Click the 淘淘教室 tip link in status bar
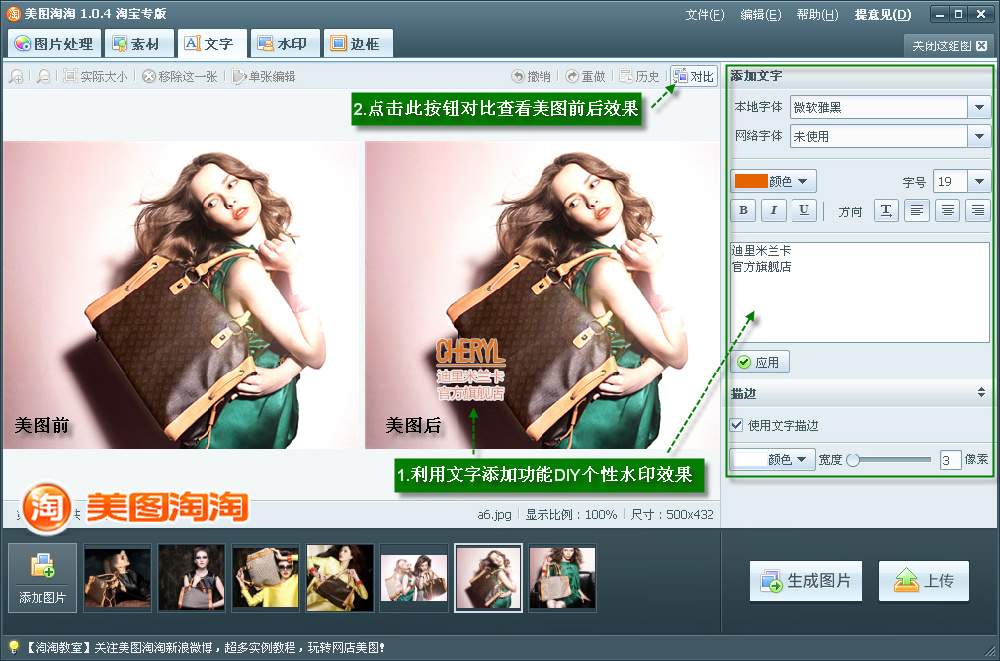This screenshot has height=661, width=1000. (205, 648)
